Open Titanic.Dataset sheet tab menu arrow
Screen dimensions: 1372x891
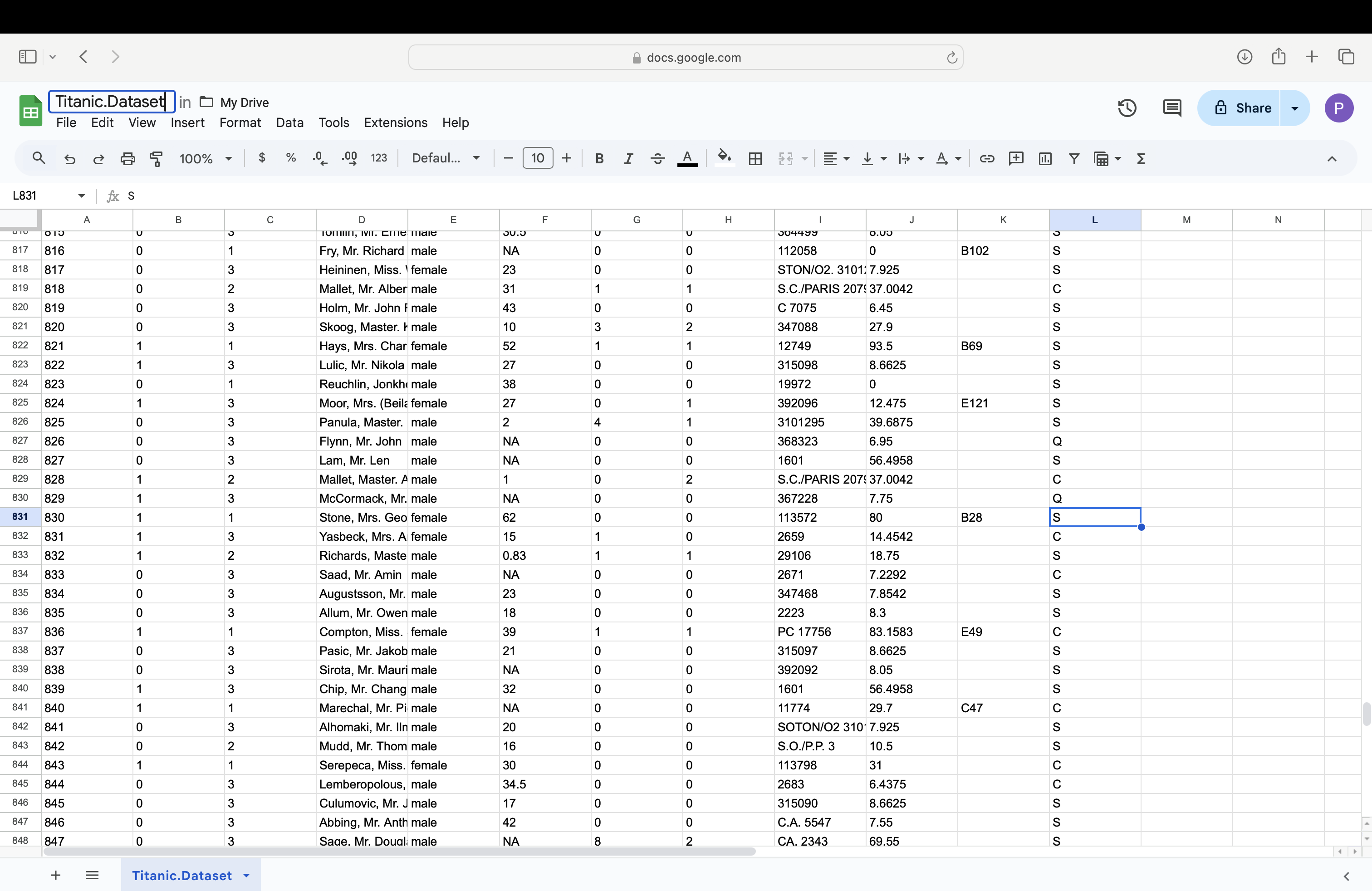click(247, 875)
